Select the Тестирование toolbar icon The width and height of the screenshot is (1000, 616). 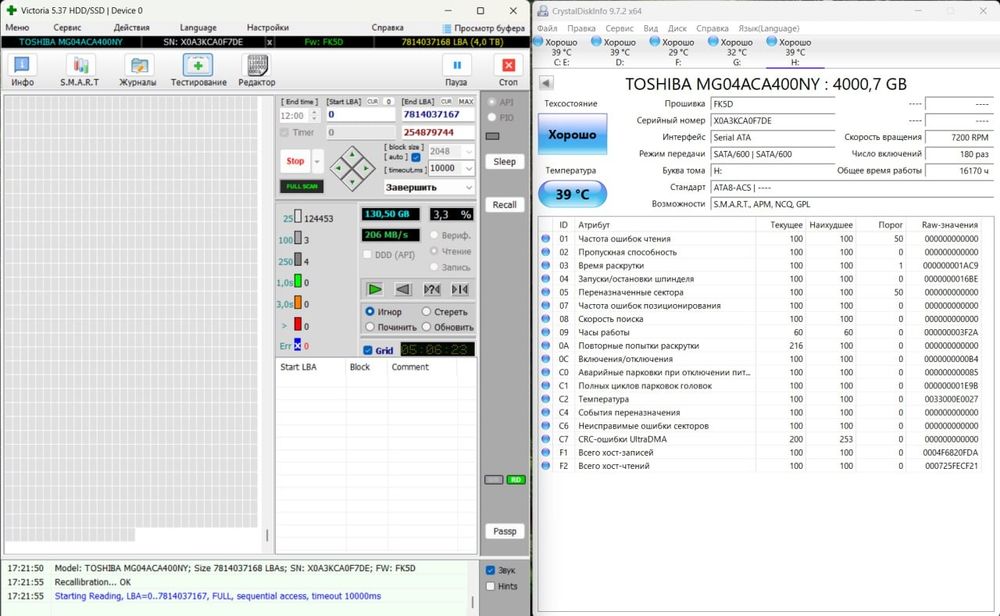[198, 65]
